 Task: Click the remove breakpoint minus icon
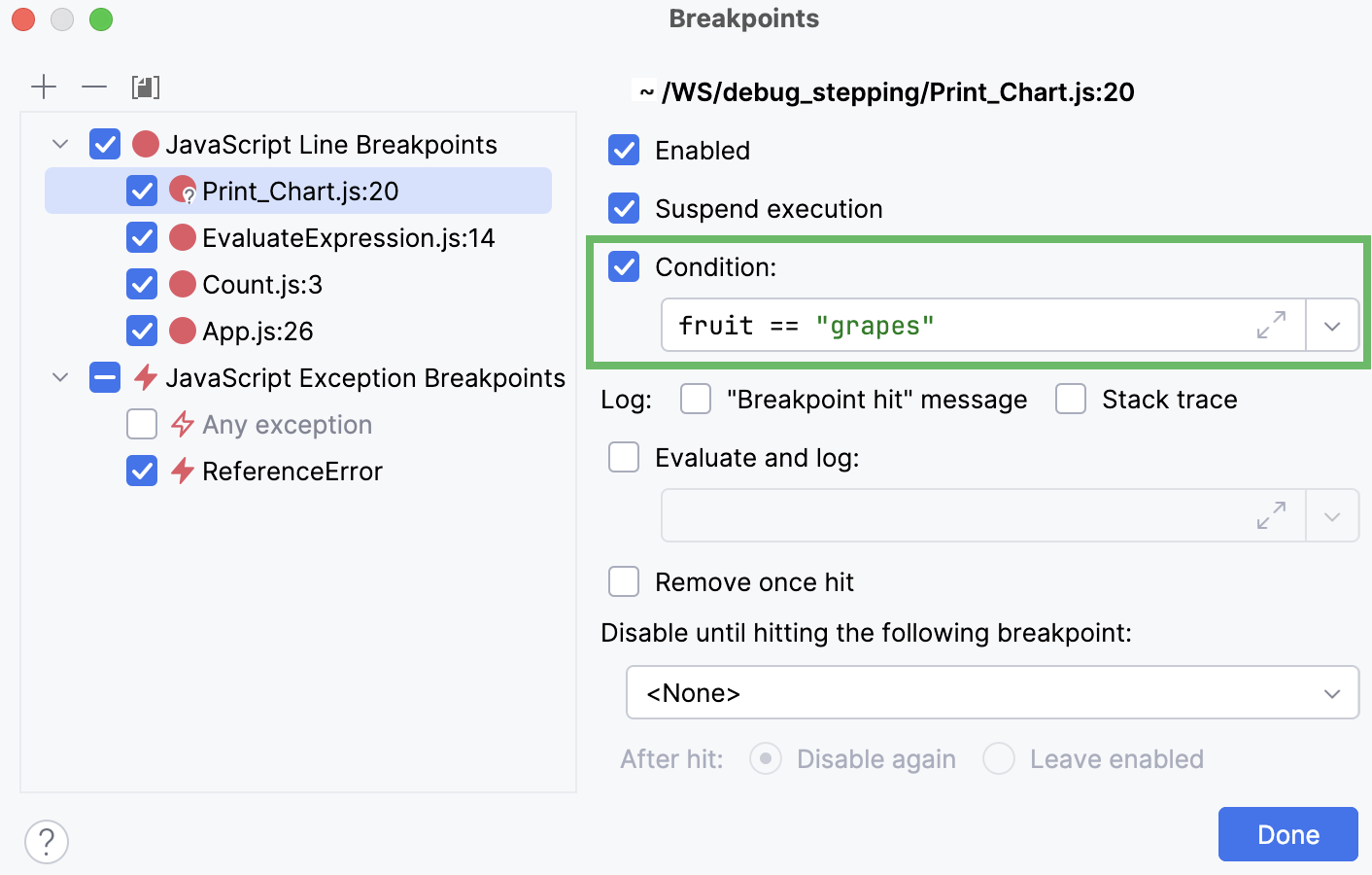tap(94, 87)
